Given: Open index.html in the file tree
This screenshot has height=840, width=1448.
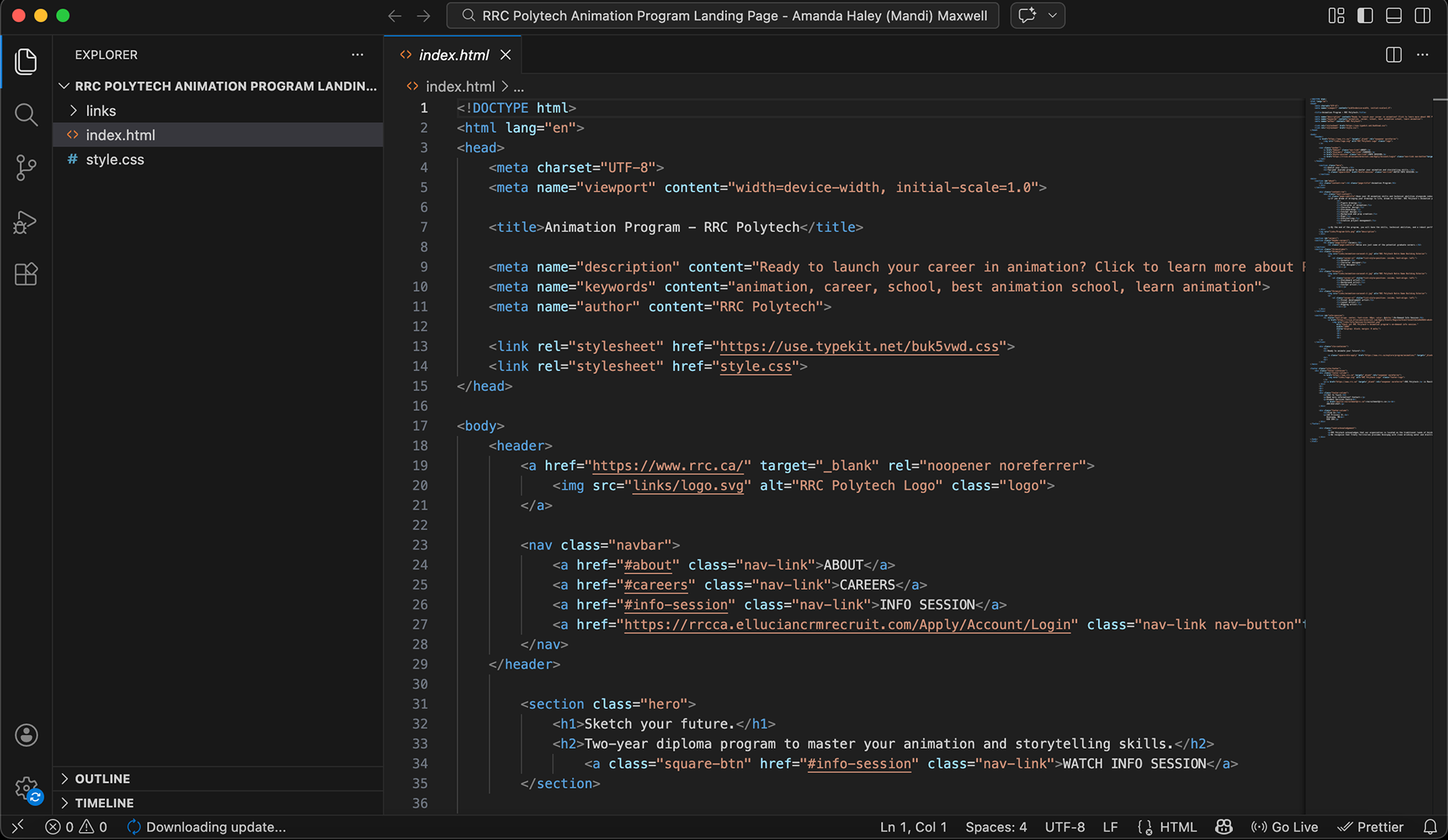Looking at the screenshot, I should coord(218,135).
